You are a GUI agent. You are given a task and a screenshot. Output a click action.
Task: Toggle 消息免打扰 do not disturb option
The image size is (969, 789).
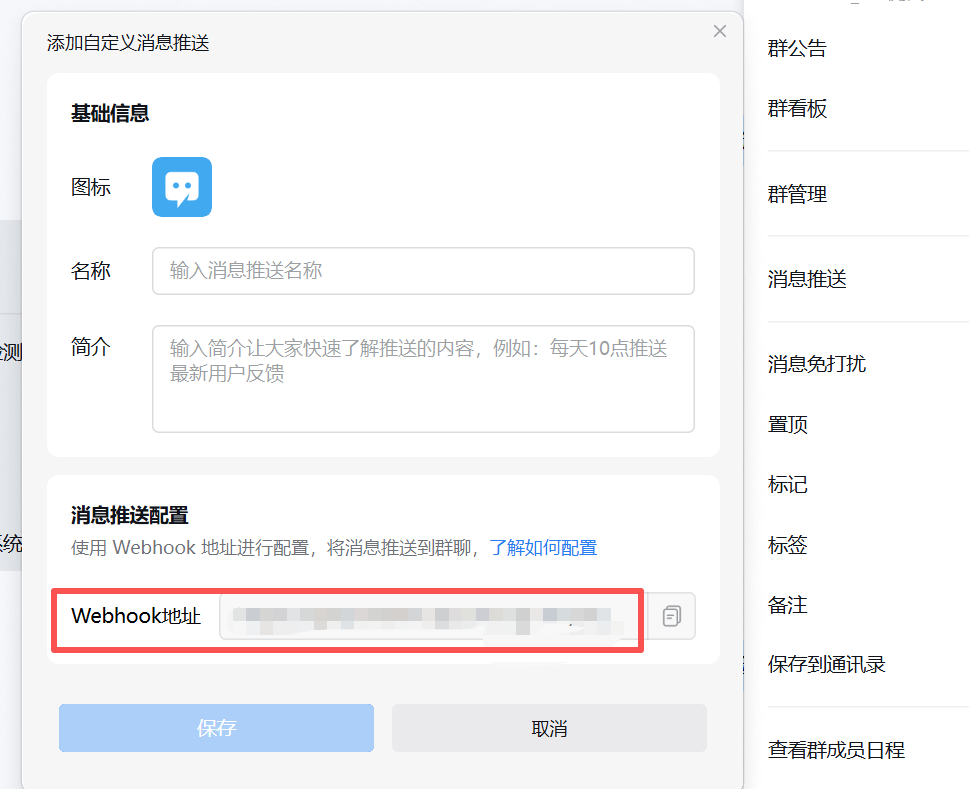816,364
